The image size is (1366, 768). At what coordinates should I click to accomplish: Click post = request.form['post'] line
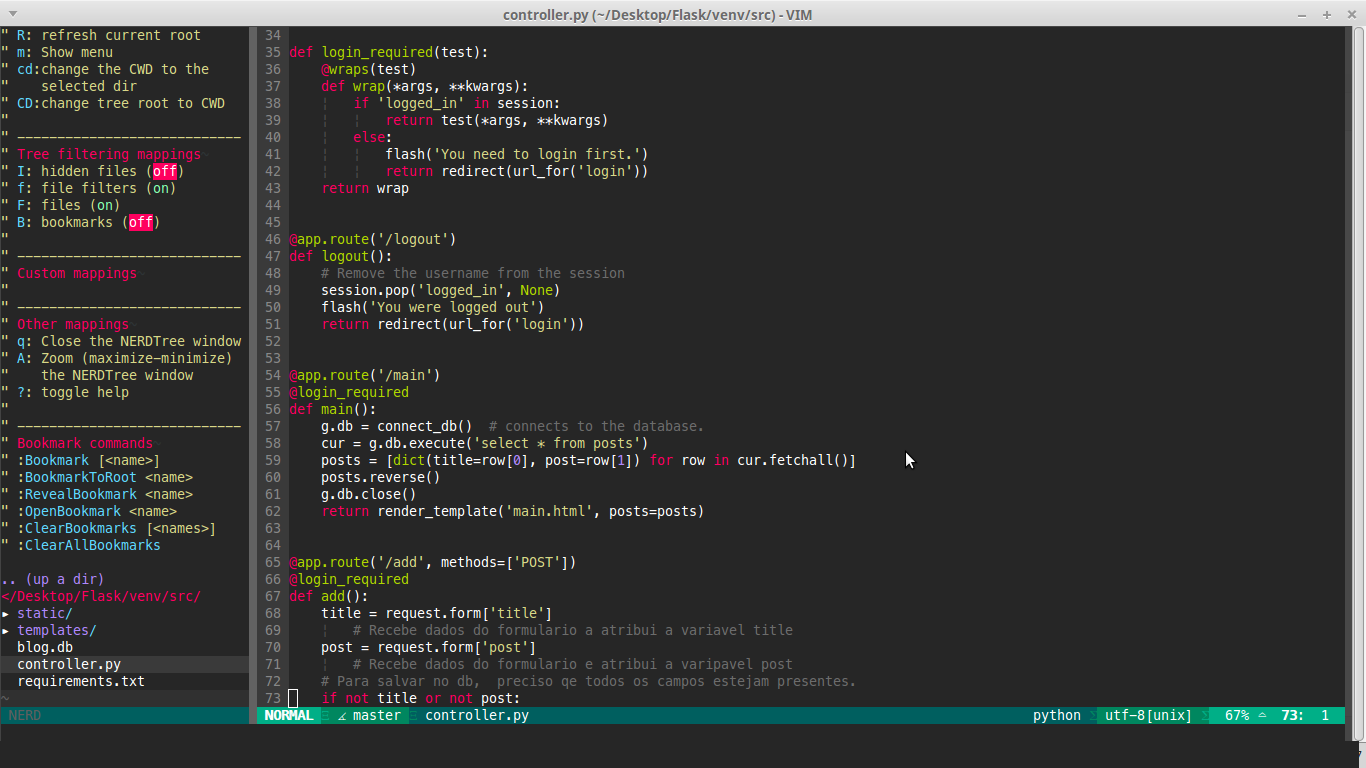pos(429,647)
